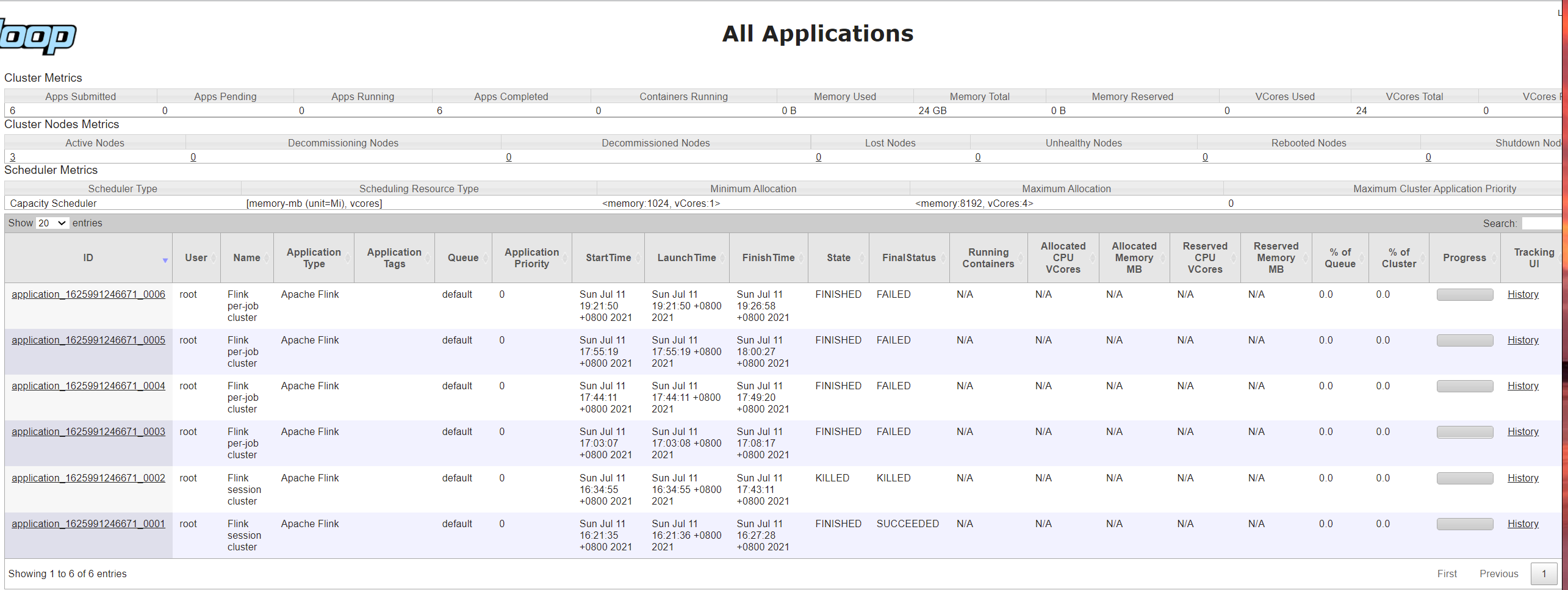Sort by Running Containers column
1568x590 pixels.
pos(988,258)
